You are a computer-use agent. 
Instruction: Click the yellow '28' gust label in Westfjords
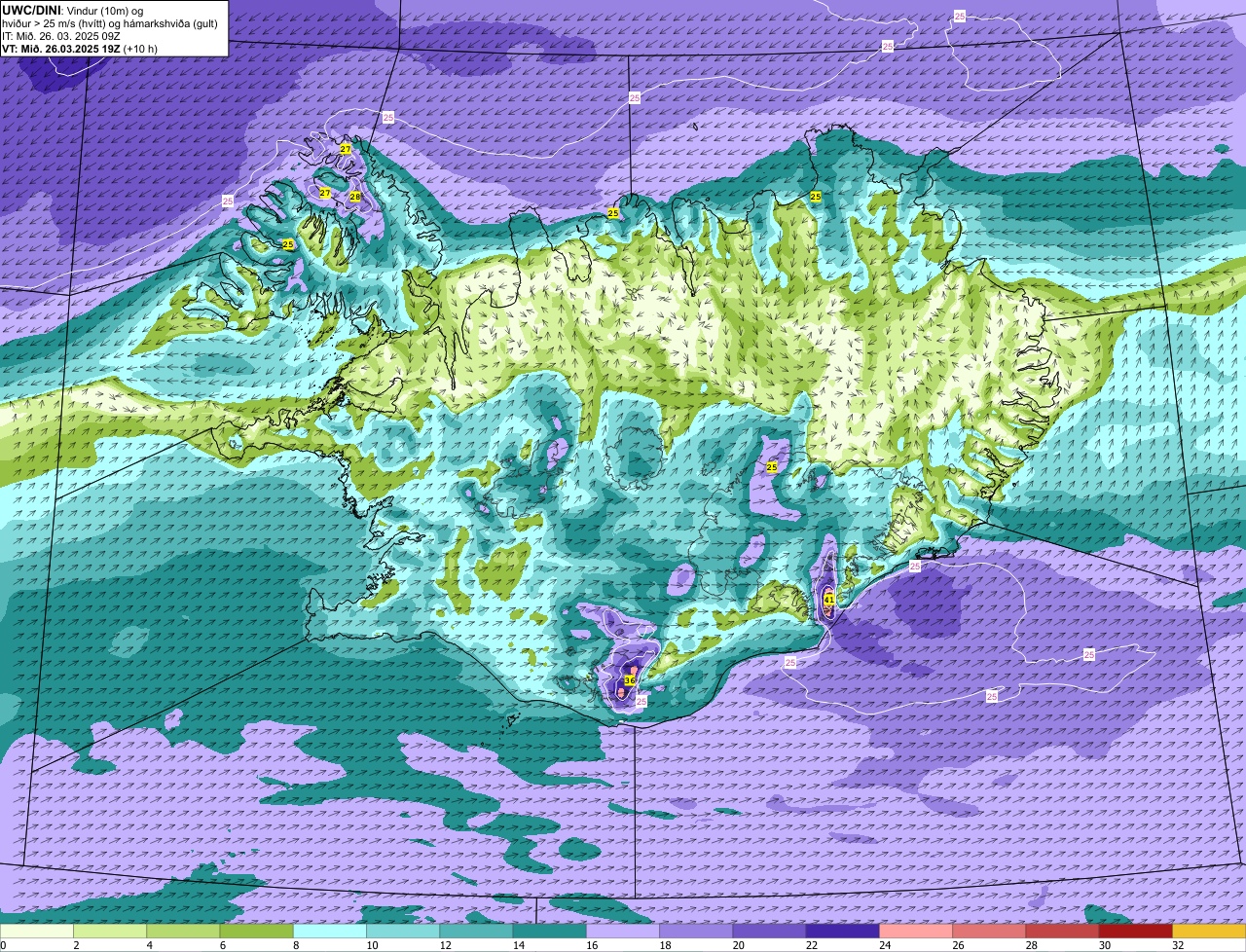point(355,197)
